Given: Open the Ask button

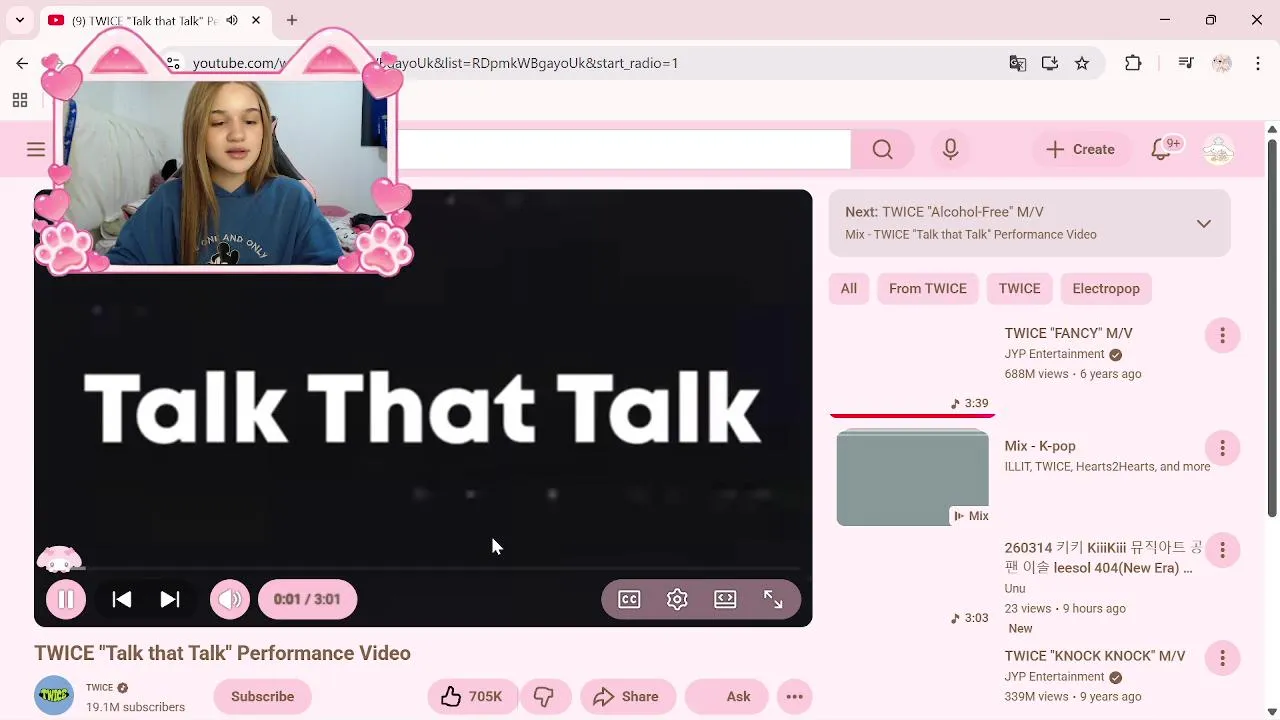Looking at the screenshot, I should 725,696.
